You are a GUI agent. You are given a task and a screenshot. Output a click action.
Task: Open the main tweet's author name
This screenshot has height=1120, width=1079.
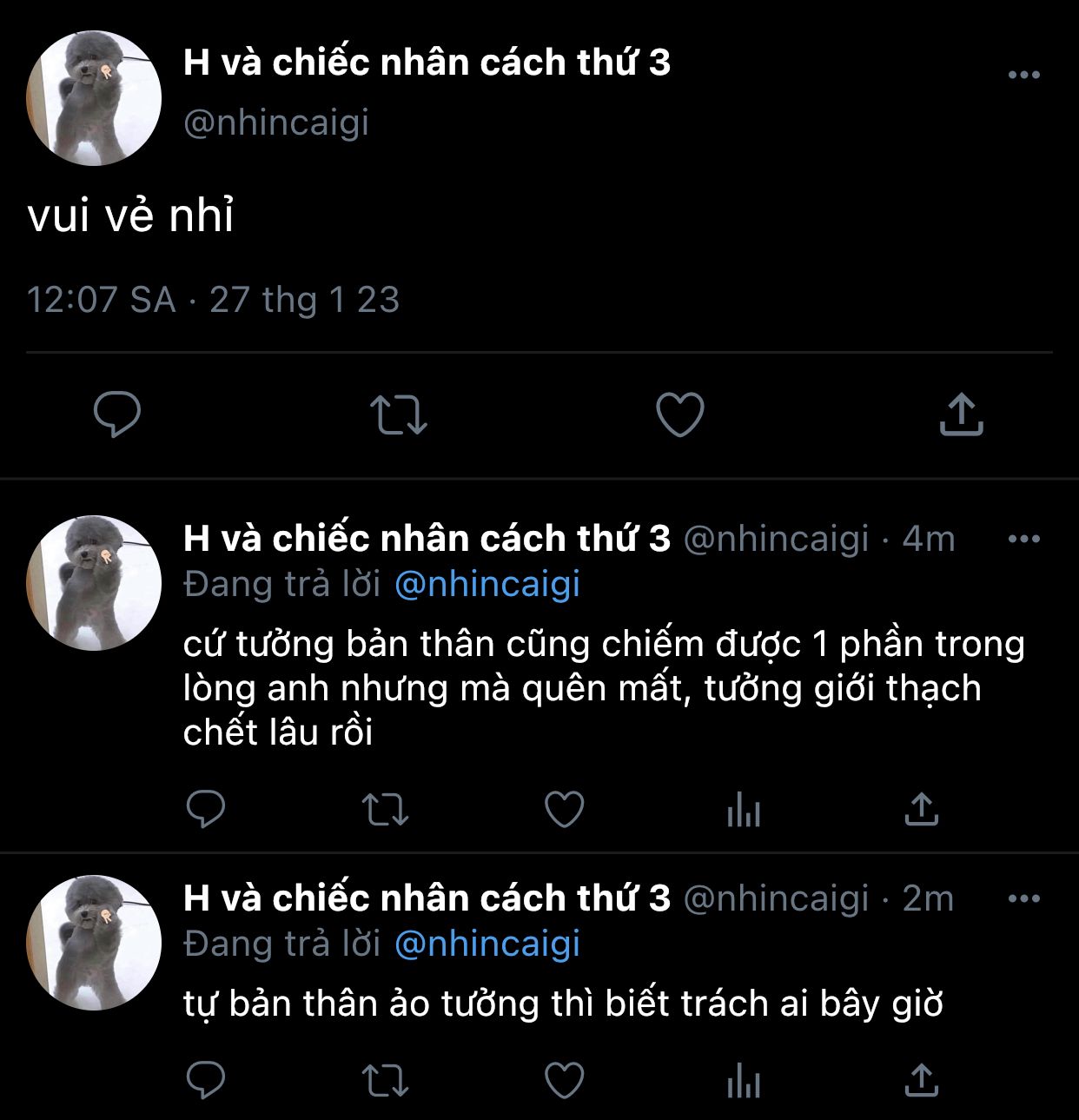(x=427, y=63)
